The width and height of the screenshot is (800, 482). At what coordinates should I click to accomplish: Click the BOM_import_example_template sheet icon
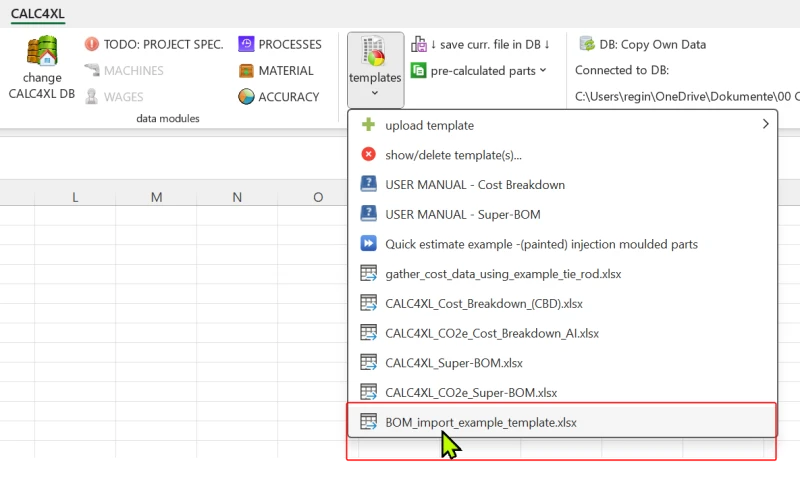pos(368,421)
